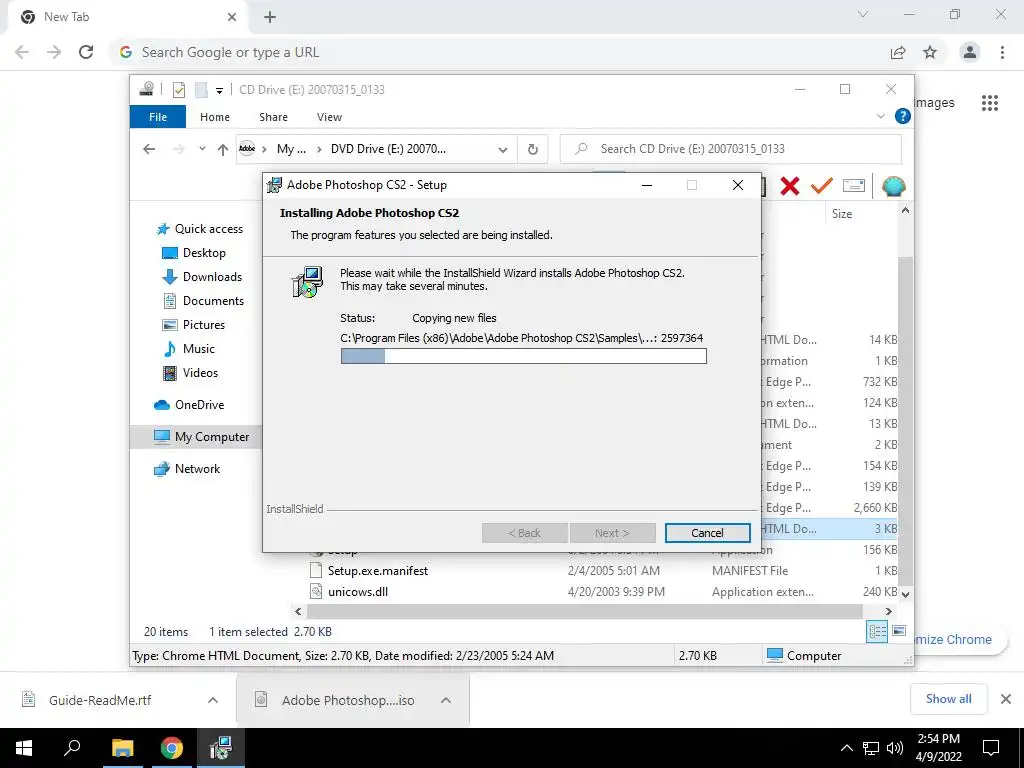Click the drive icon in Explorer title bar
The image size is (1024, 768).
pyautogui.click(x=147, y=89)
